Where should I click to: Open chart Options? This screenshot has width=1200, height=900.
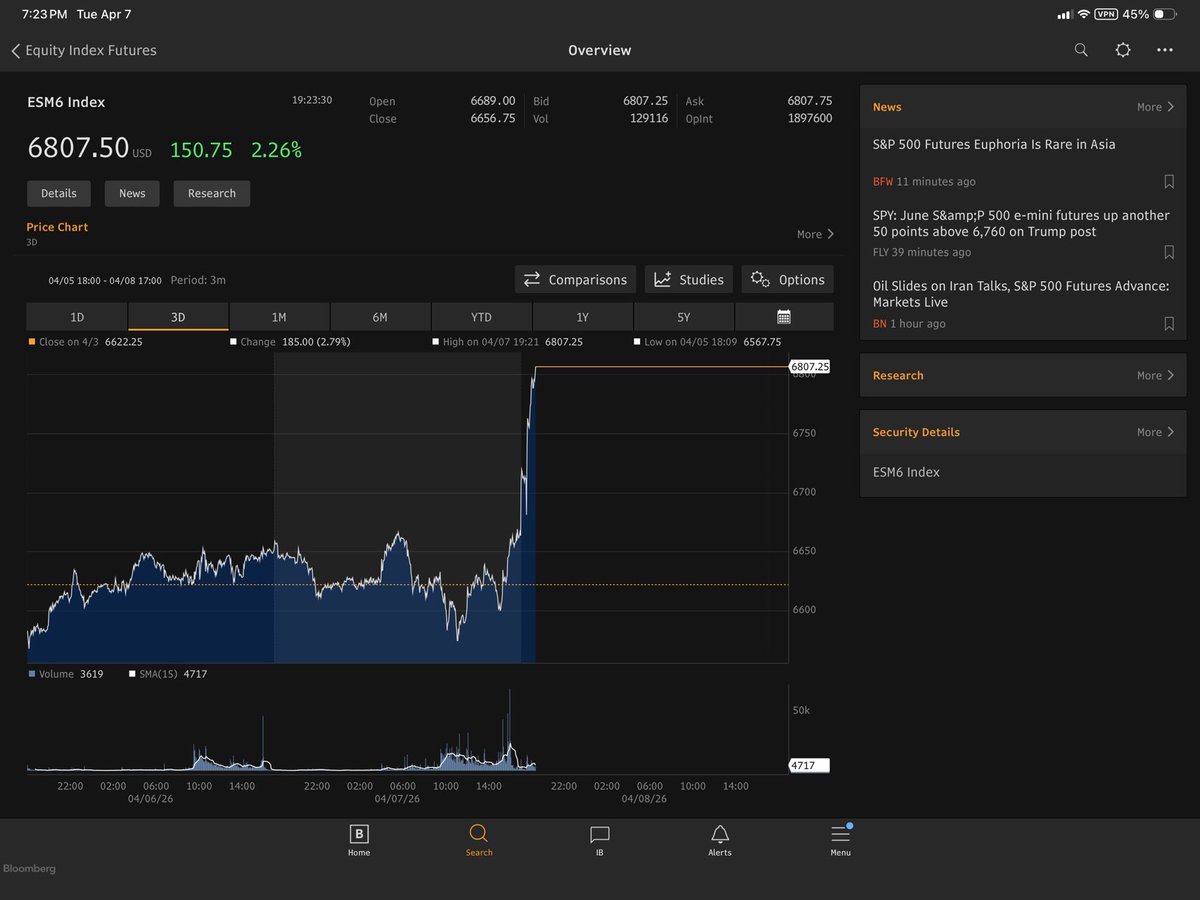[x=788, y=280]
